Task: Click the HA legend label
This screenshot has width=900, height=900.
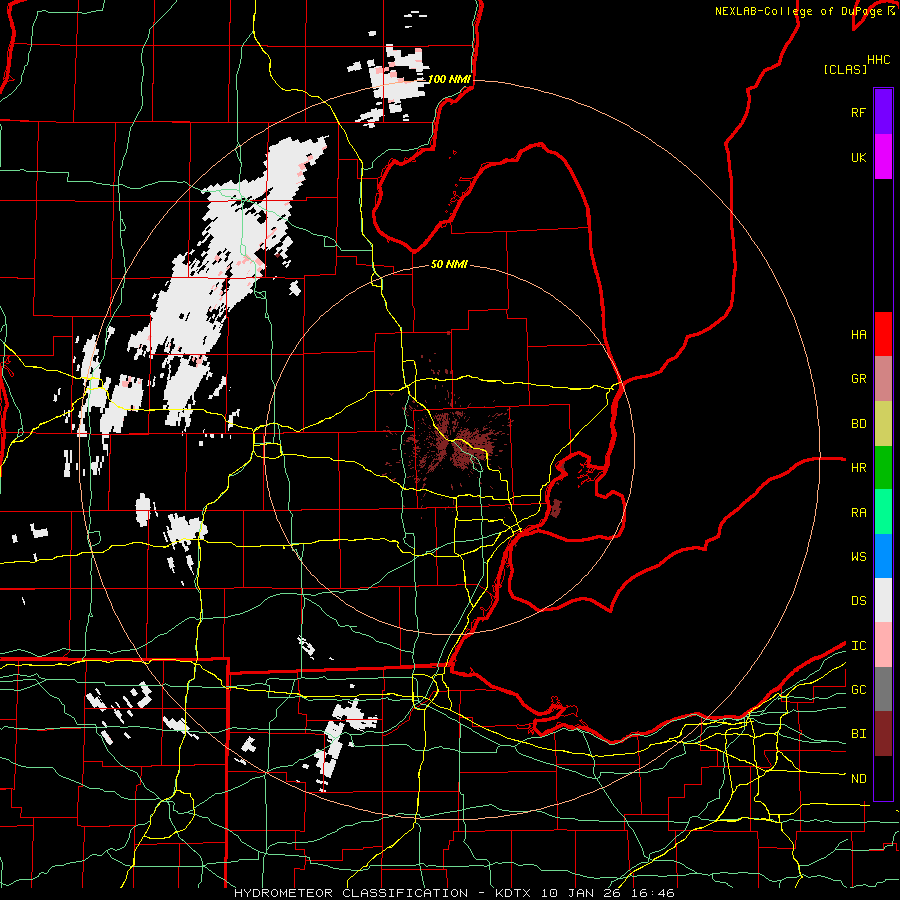Action: (x=858, y=334)
